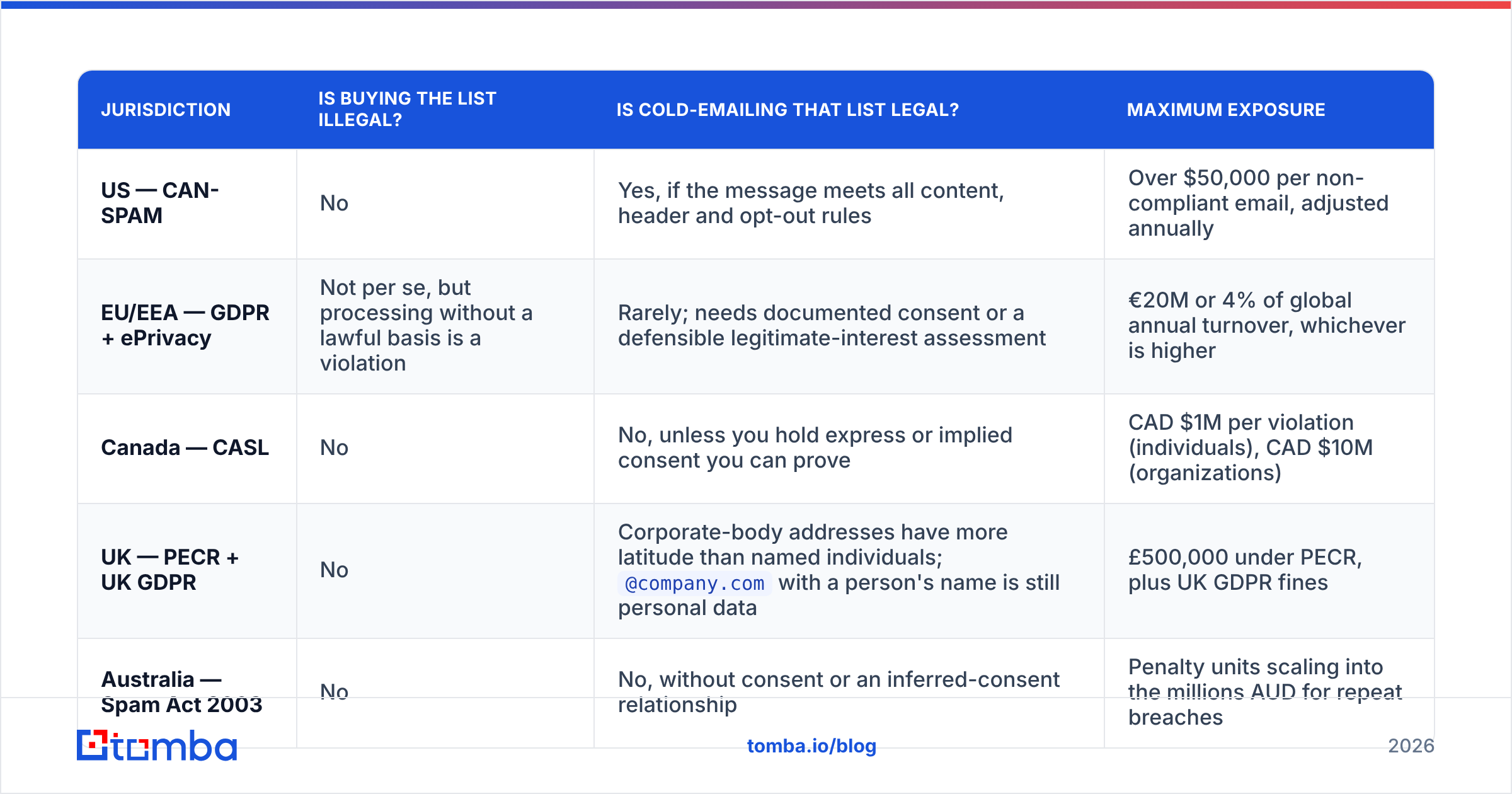Click the 2026 year label
The height and width of the screenshot is (794, 1512).
(x=1411, y=746)
